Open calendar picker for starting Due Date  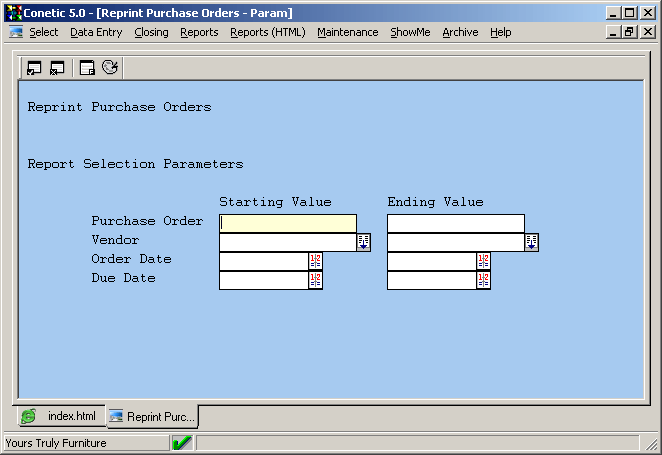pos(315,280)
